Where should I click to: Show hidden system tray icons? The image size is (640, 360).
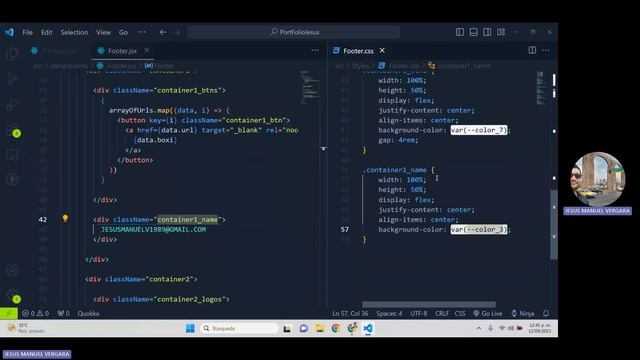[479, 328]
